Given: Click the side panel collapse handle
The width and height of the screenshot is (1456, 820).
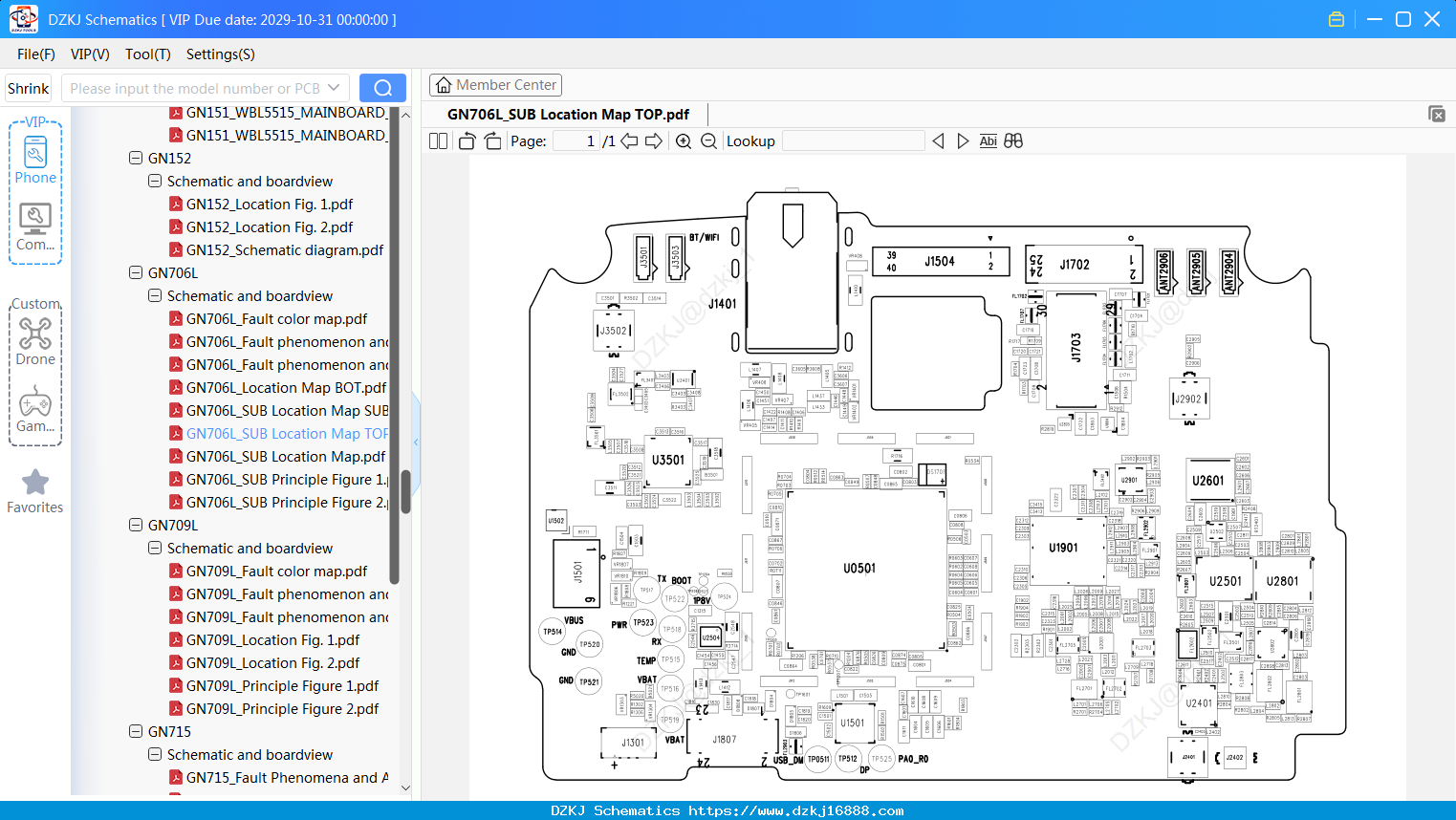Looking at the screenshot, I should pyautogui.click(x=416, y=442).
